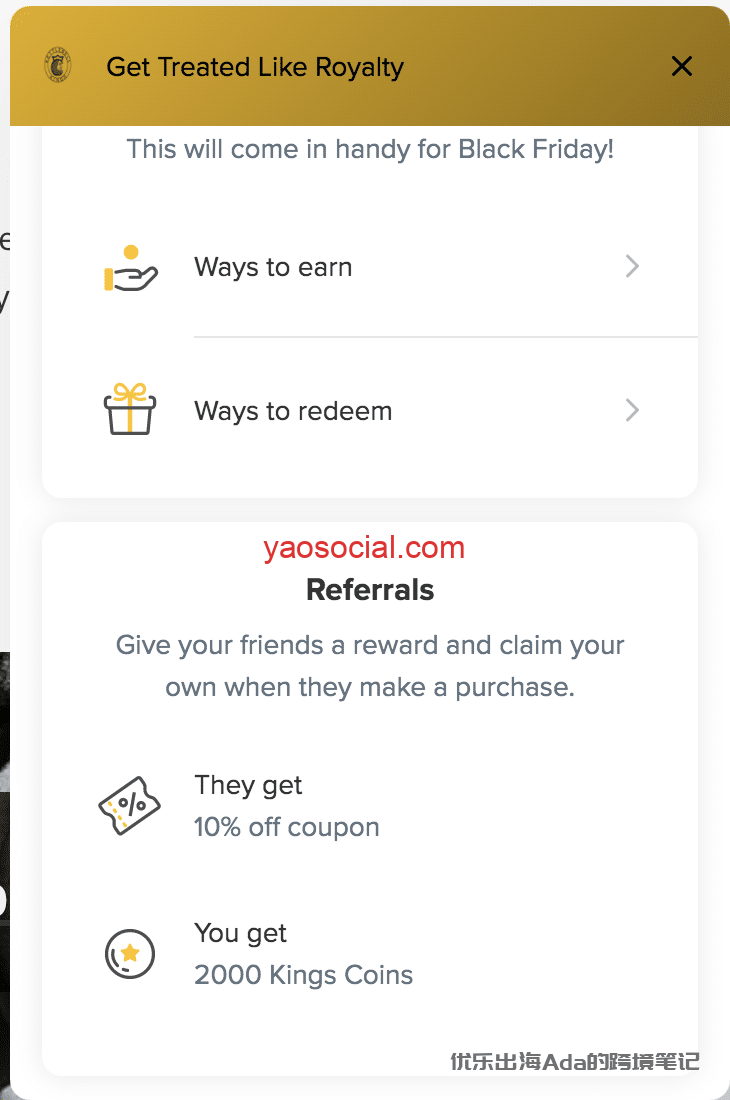730x1100 pixels.
Task: Select the You get label
Action: (x=240, y=933)
